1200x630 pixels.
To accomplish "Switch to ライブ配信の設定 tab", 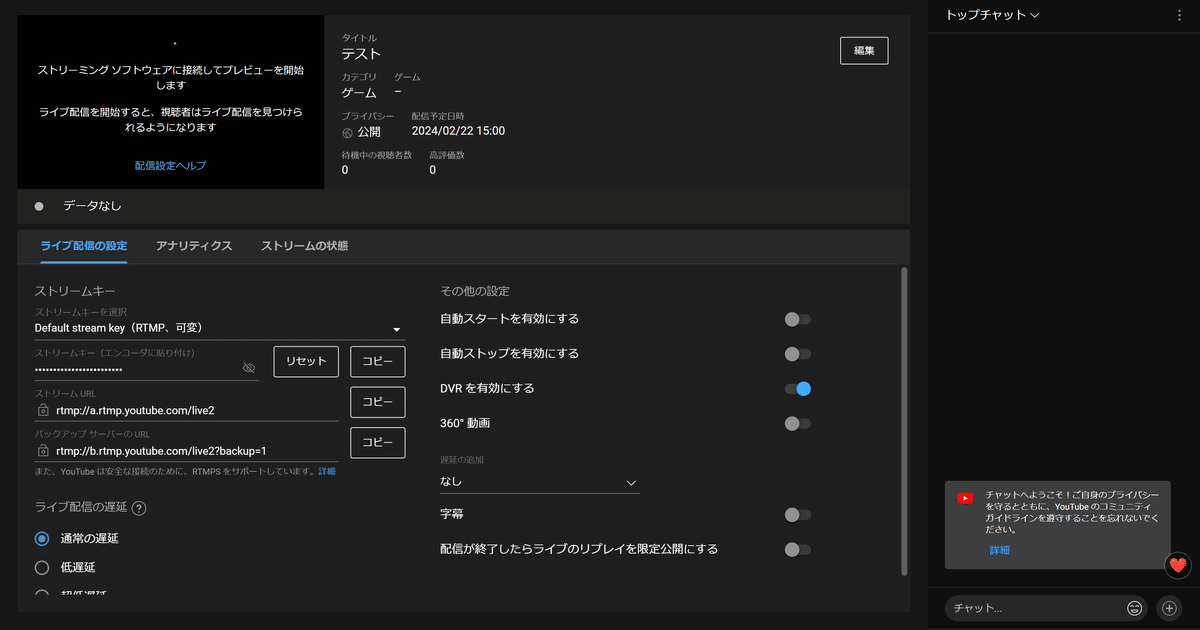I will pyautogui.click(x=84, y=246).
